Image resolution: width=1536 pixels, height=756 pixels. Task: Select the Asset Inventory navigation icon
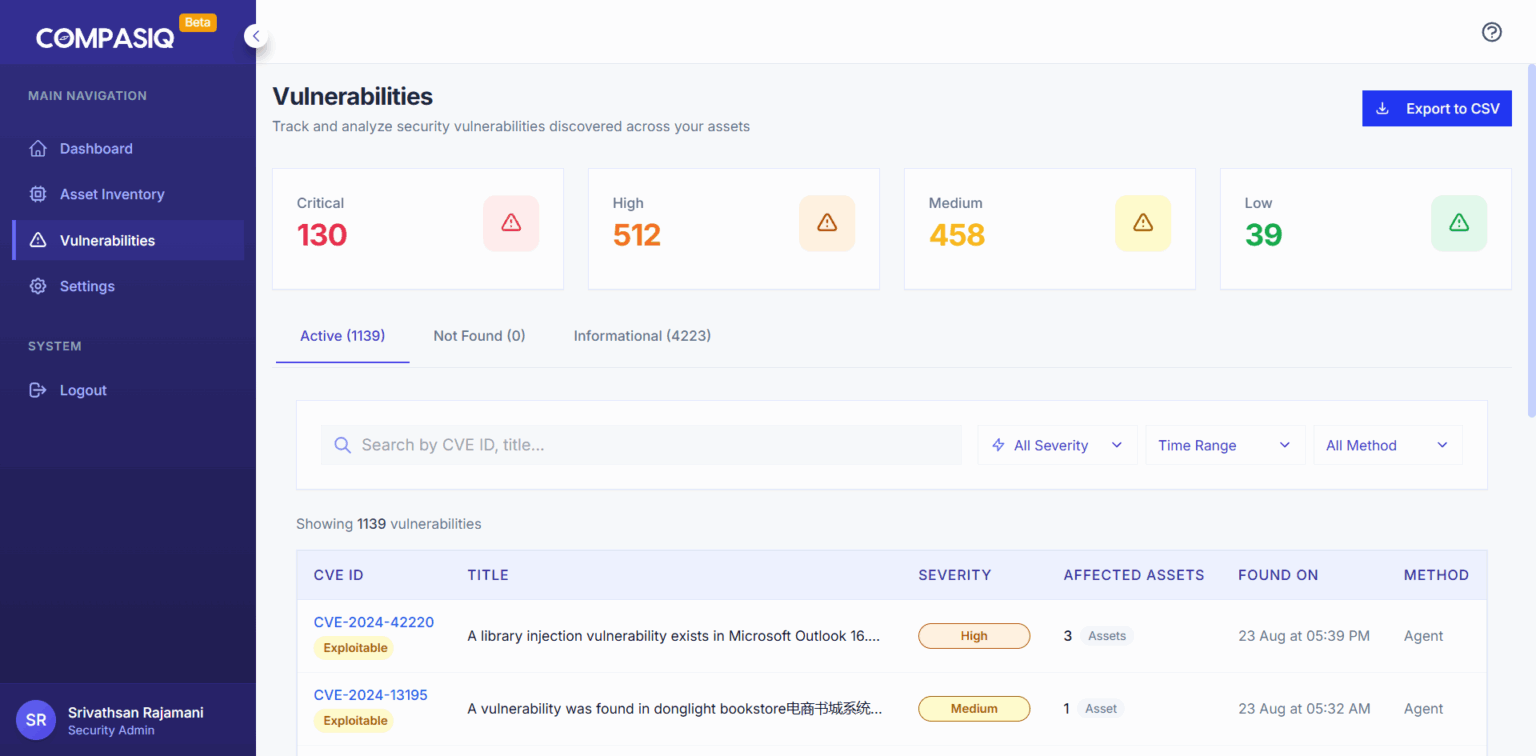(38, 194)
